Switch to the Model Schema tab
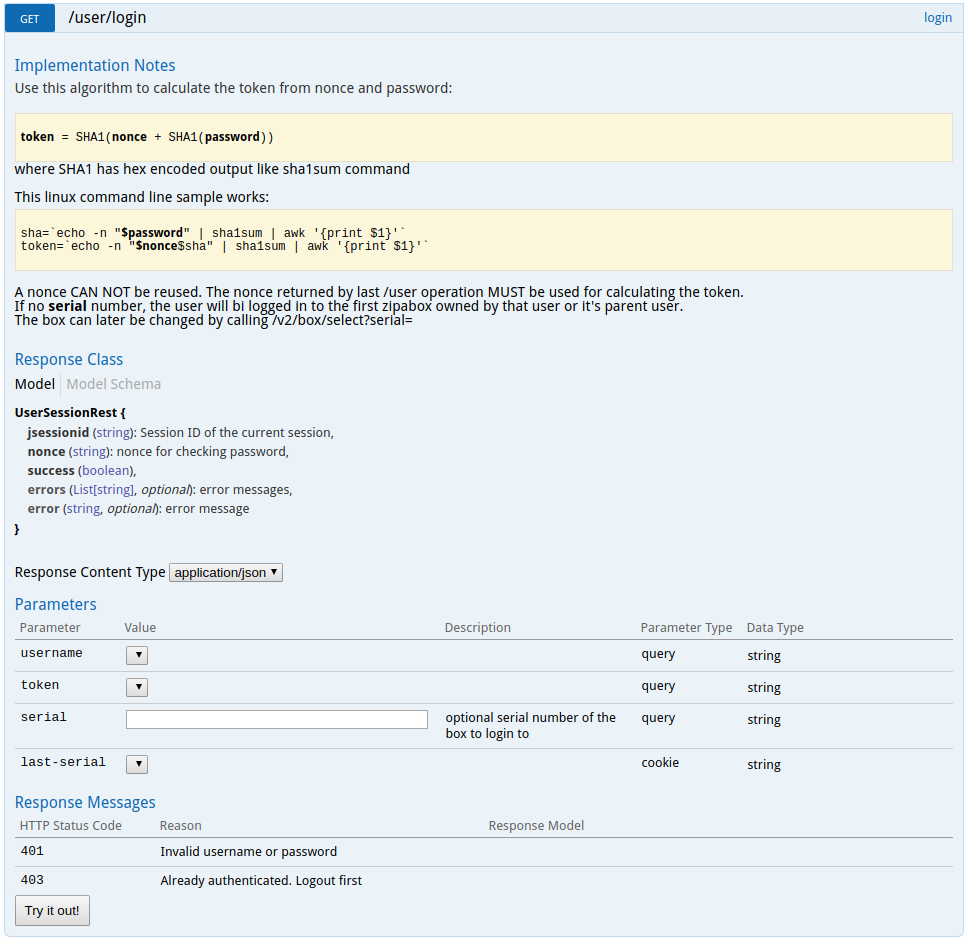 tap(113, 383)
